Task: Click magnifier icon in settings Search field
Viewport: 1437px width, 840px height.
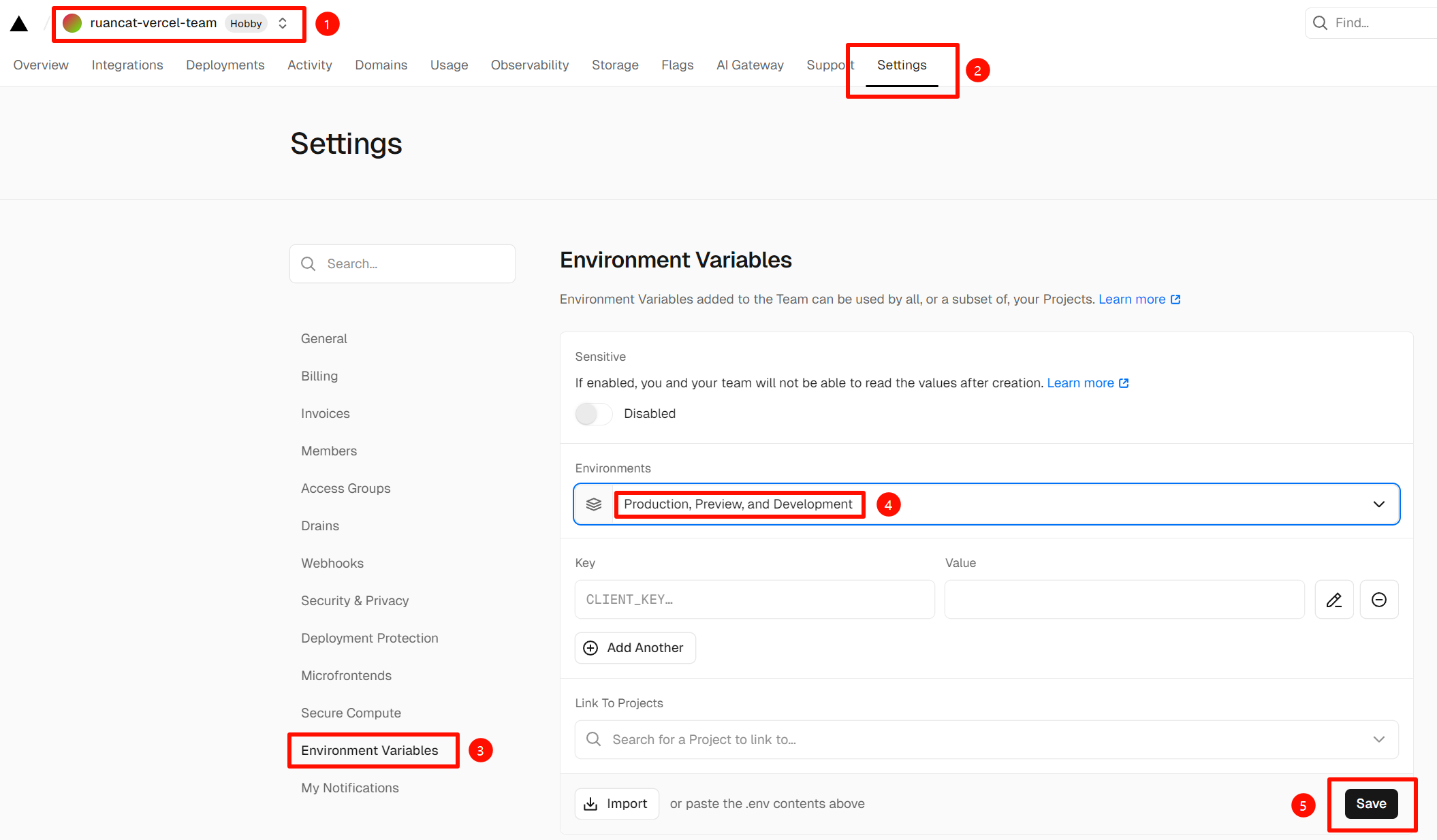Action: click(309, 264)
